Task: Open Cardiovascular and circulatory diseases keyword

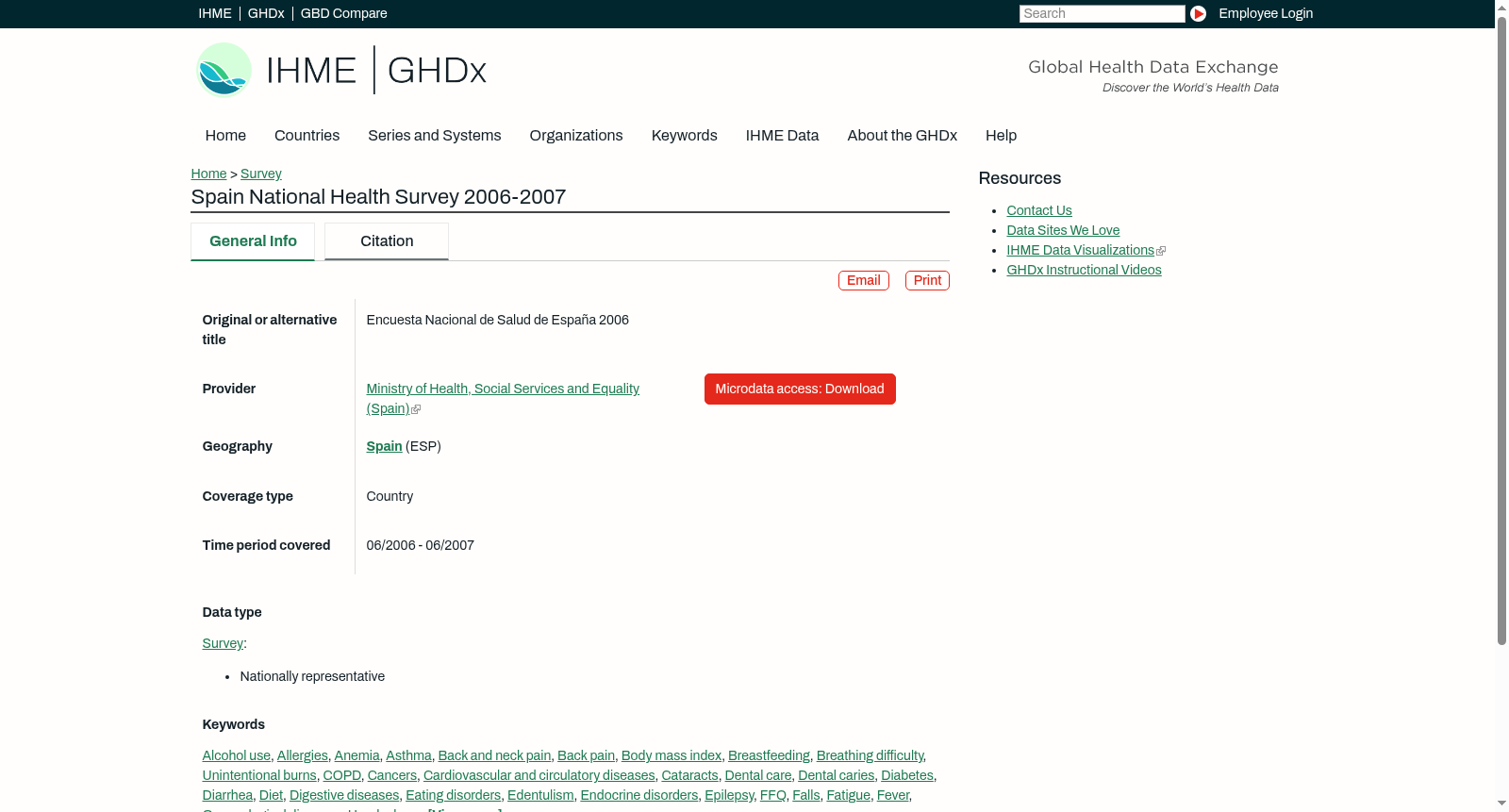Action: click(x=539, y=775)
